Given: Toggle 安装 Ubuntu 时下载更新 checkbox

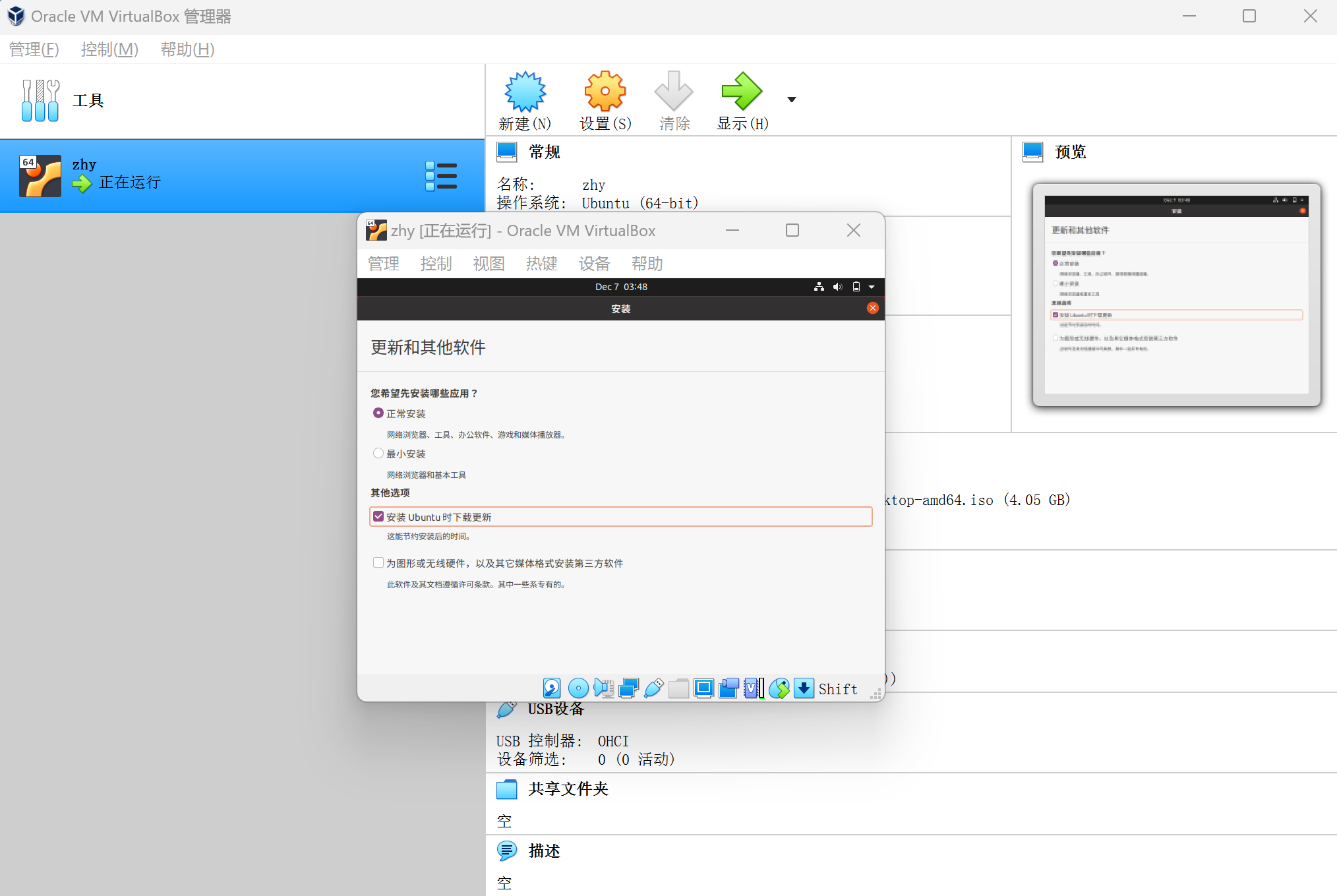Looking at the screenshot, I should point(378,516).
